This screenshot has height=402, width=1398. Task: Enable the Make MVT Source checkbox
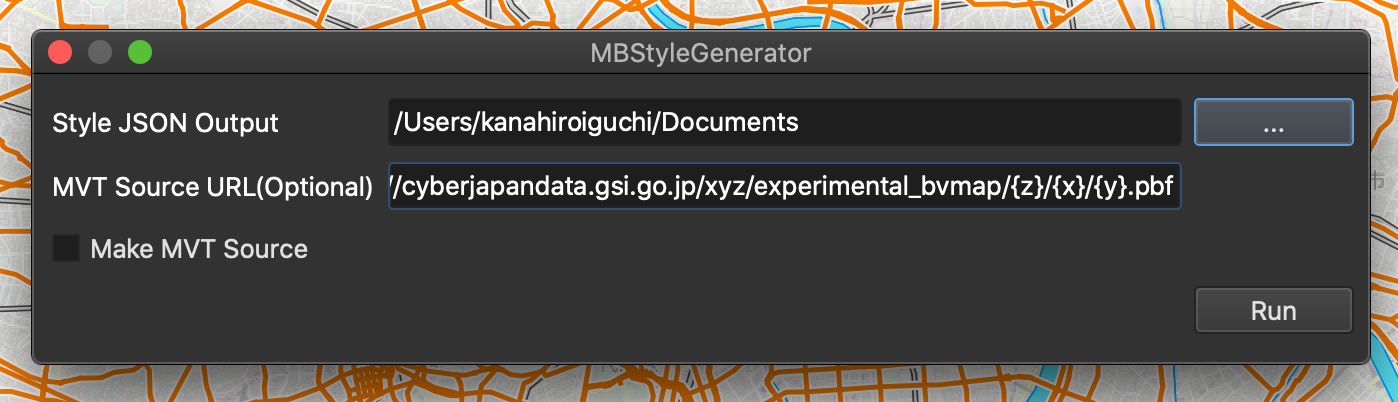66,249
